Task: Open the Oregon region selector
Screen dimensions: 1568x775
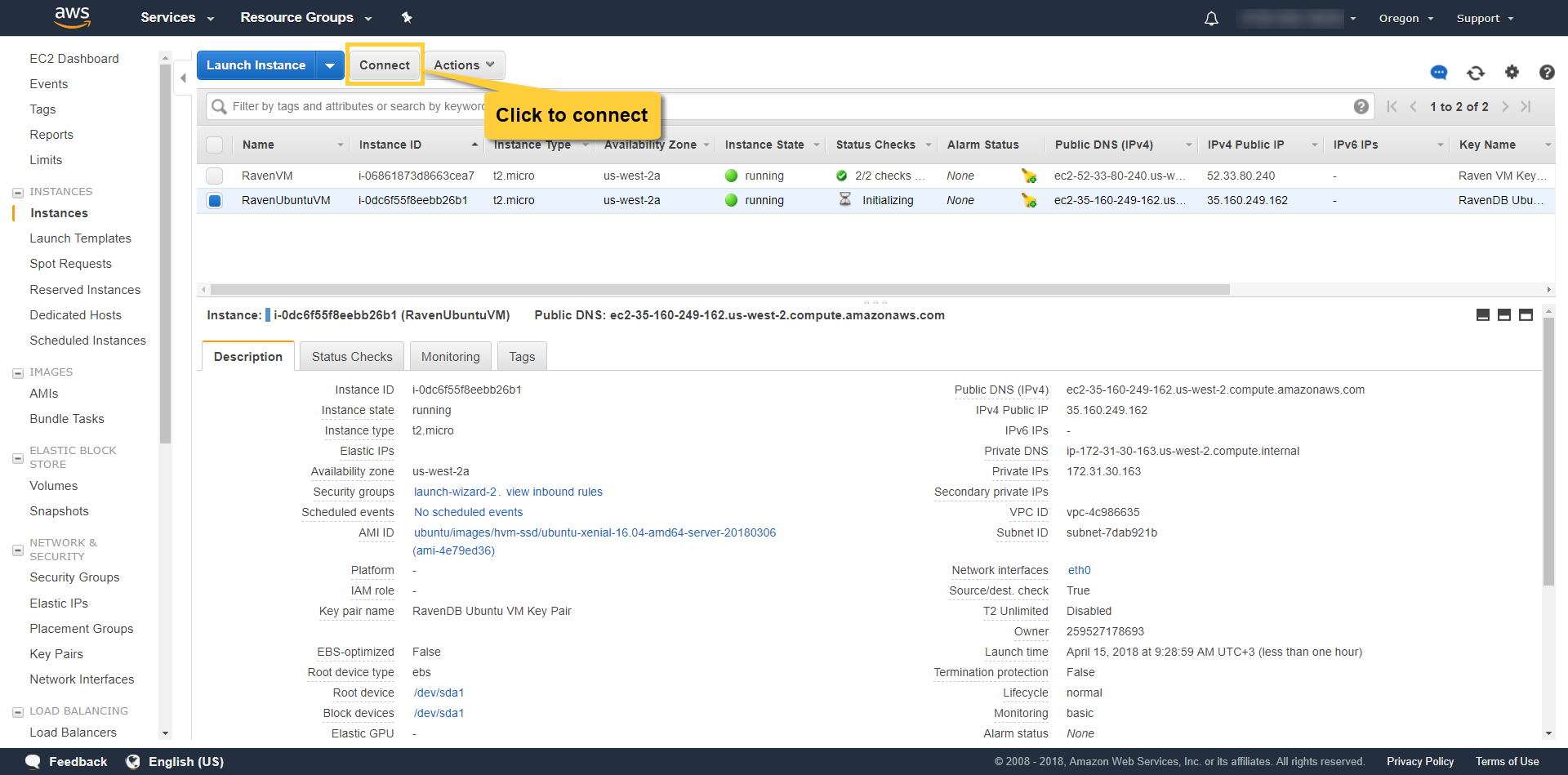Action: coord(1406,18)
